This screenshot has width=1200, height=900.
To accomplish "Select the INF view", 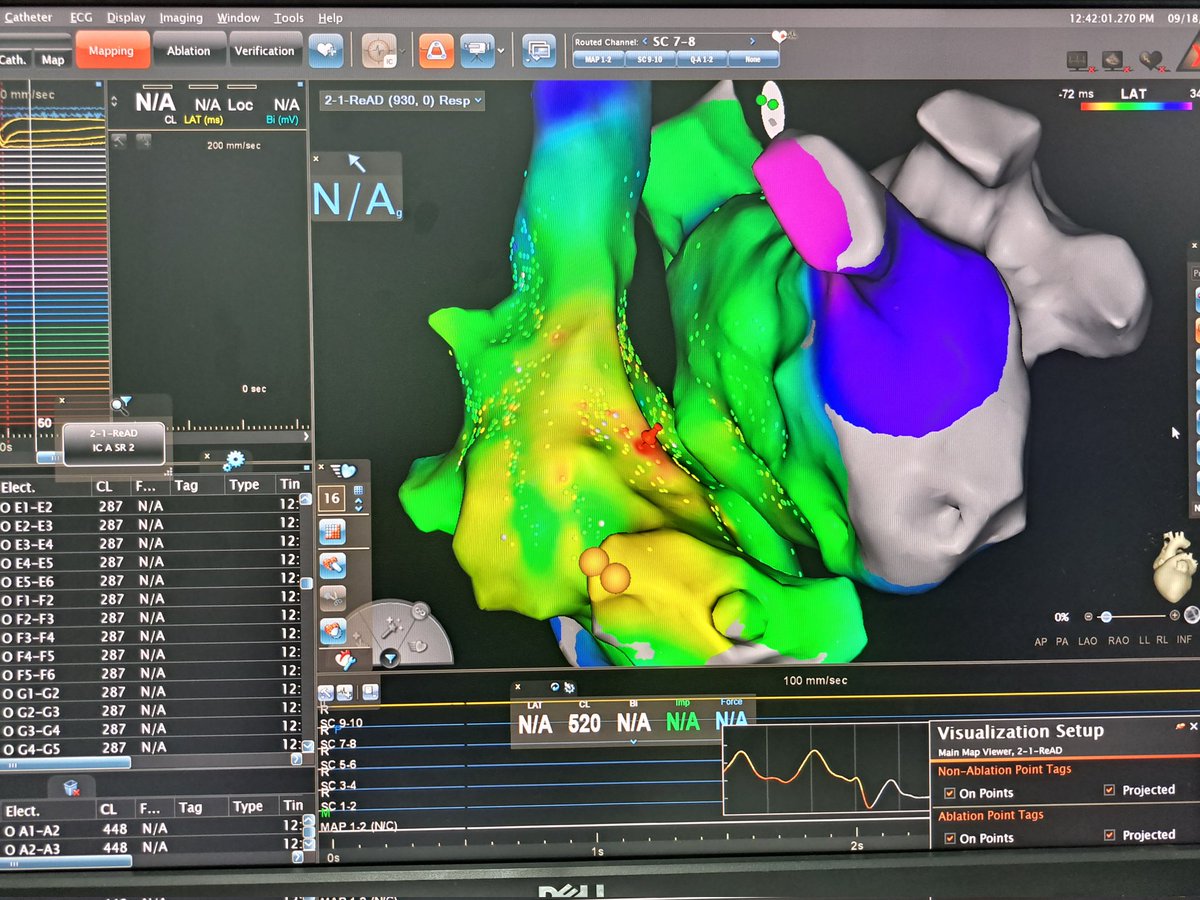I will click(1184, 640).
